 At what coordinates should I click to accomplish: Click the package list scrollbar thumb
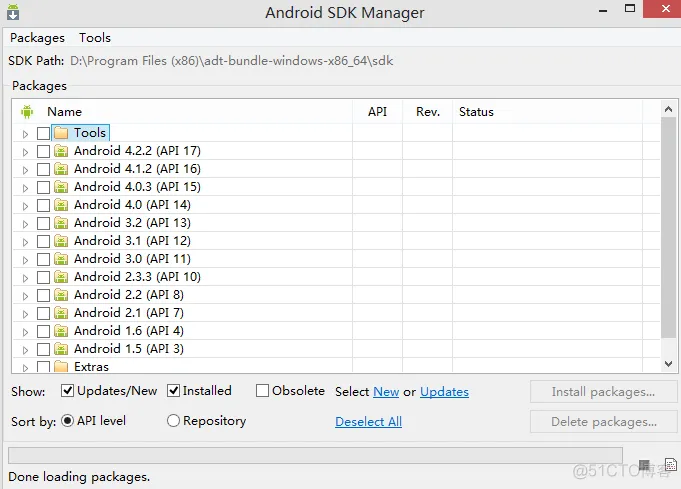668,228
